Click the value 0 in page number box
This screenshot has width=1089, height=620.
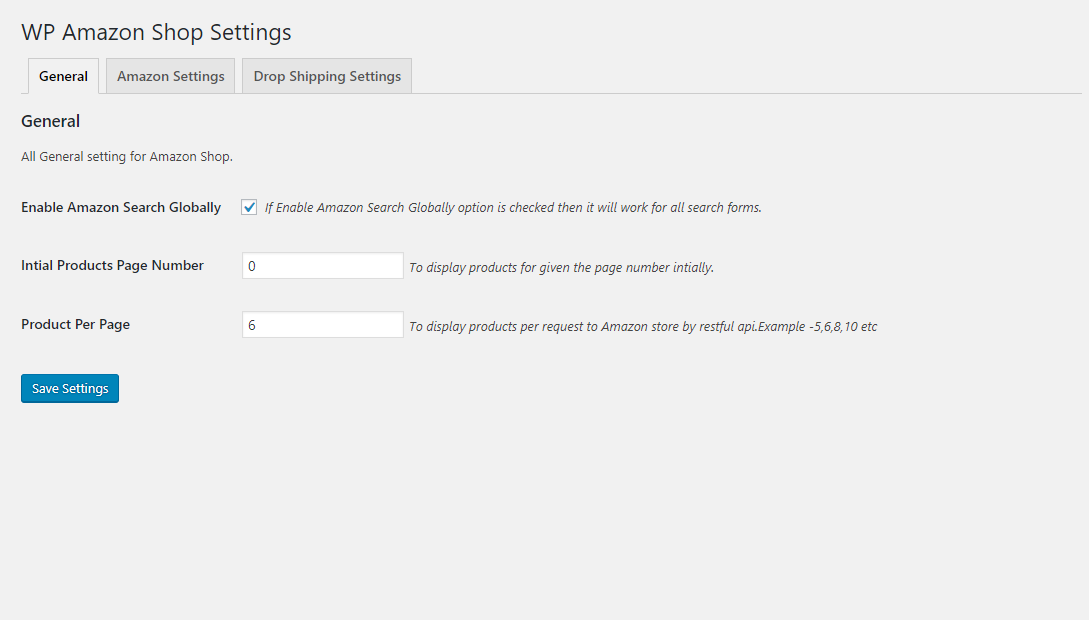[x=252, y=267]
